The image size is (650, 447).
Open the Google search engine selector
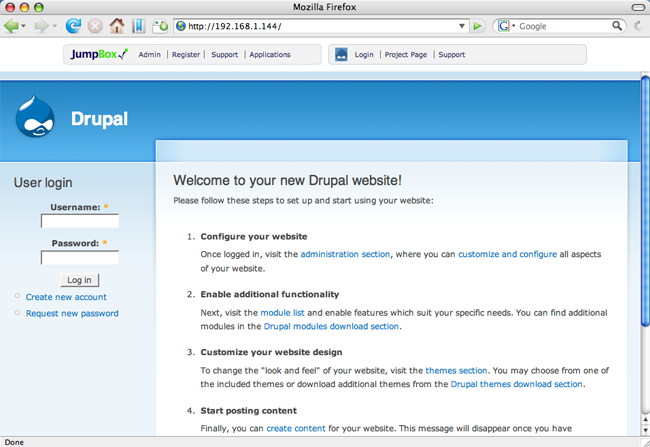click(507, 26)
